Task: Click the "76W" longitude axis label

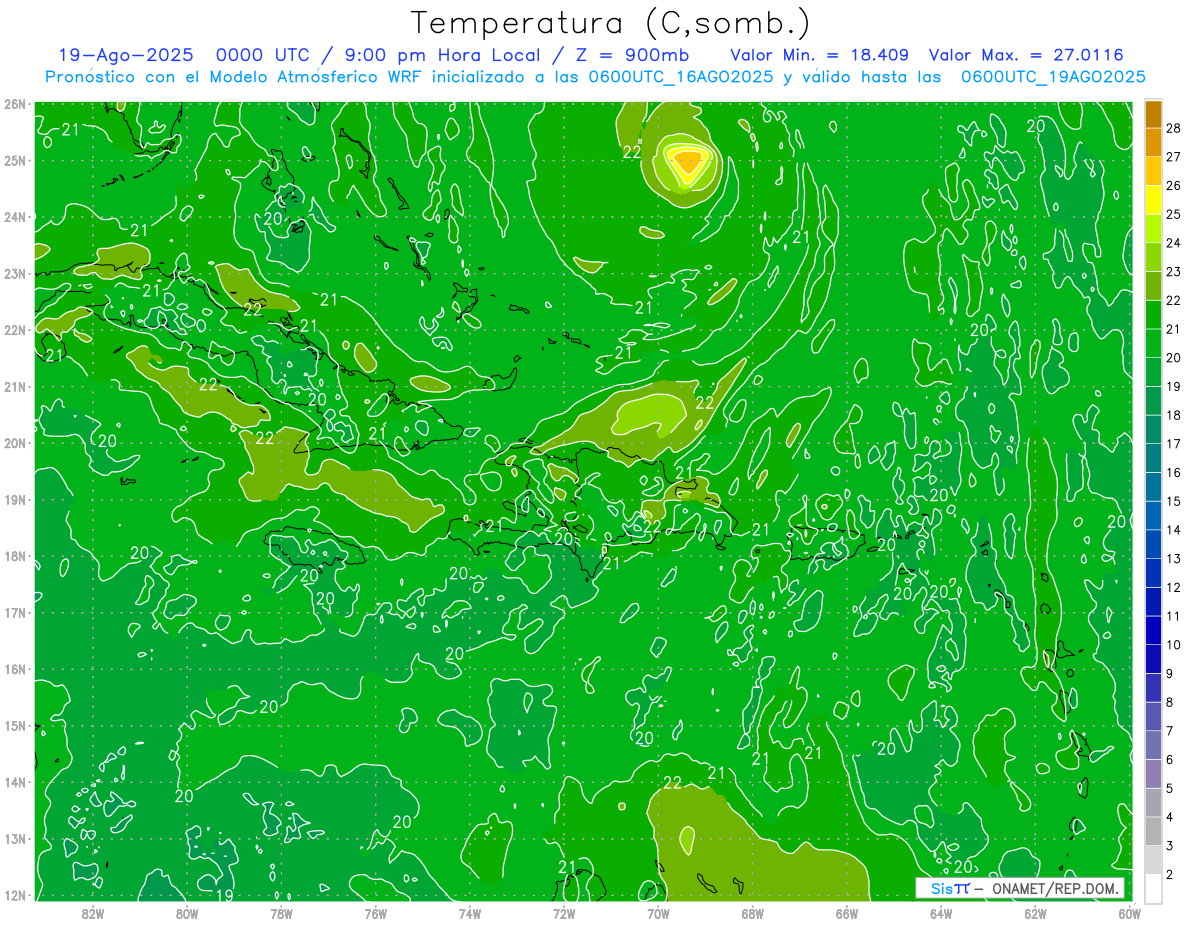Action: (x=376, y=913)
